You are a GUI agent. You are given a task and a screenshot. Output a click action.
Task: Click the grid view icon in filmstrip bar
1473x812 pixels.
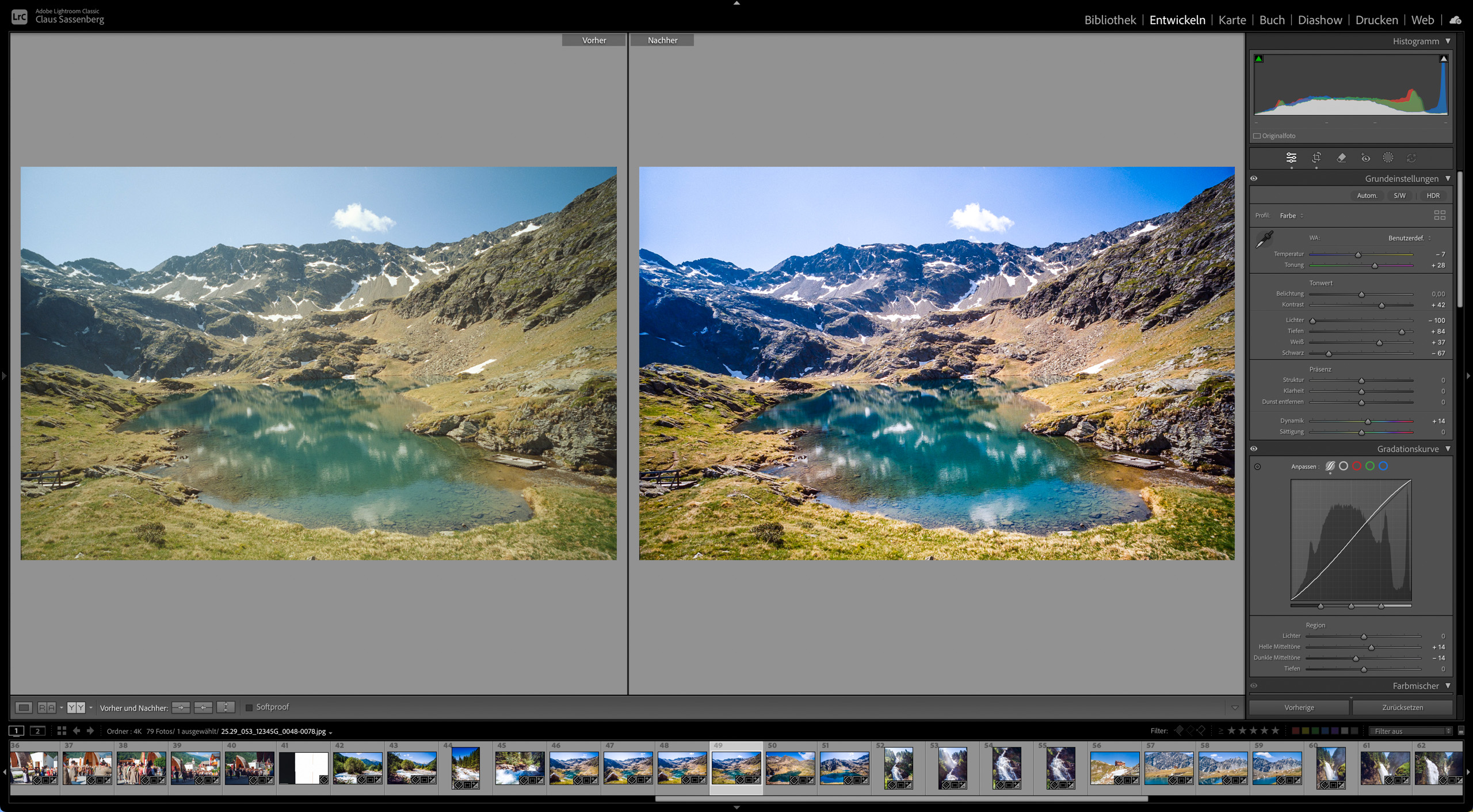coord(62,731)
